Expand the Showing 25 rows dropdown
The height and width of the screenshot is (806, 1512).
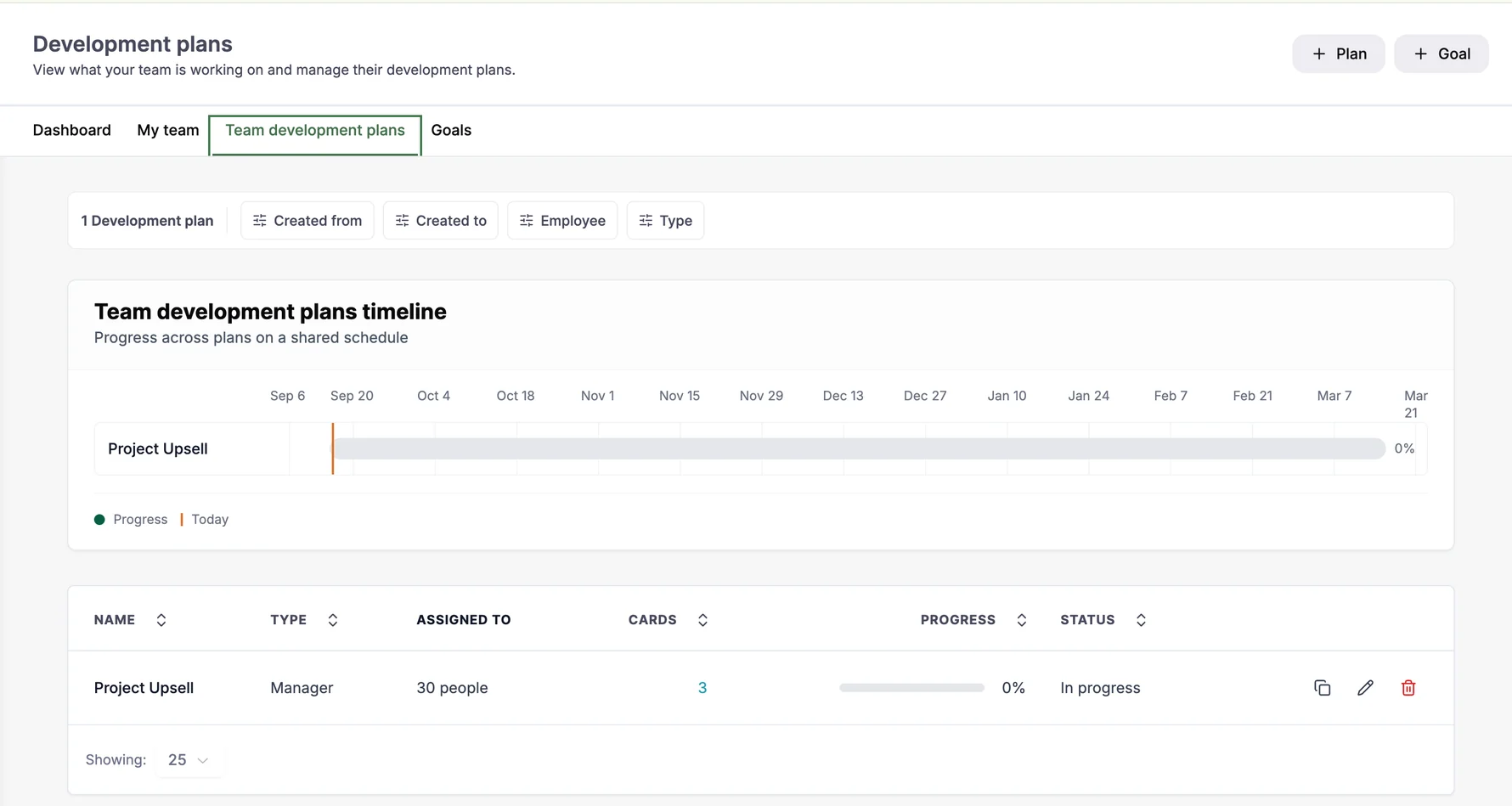(189, 760)
